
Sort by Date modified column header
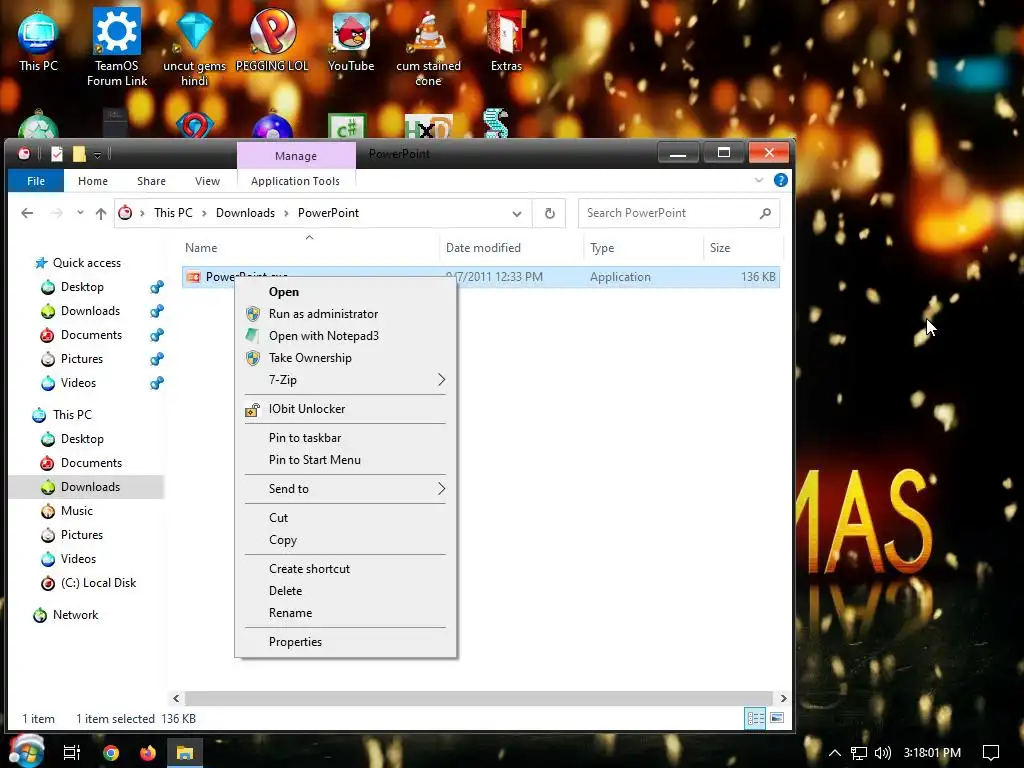[511, 248]
